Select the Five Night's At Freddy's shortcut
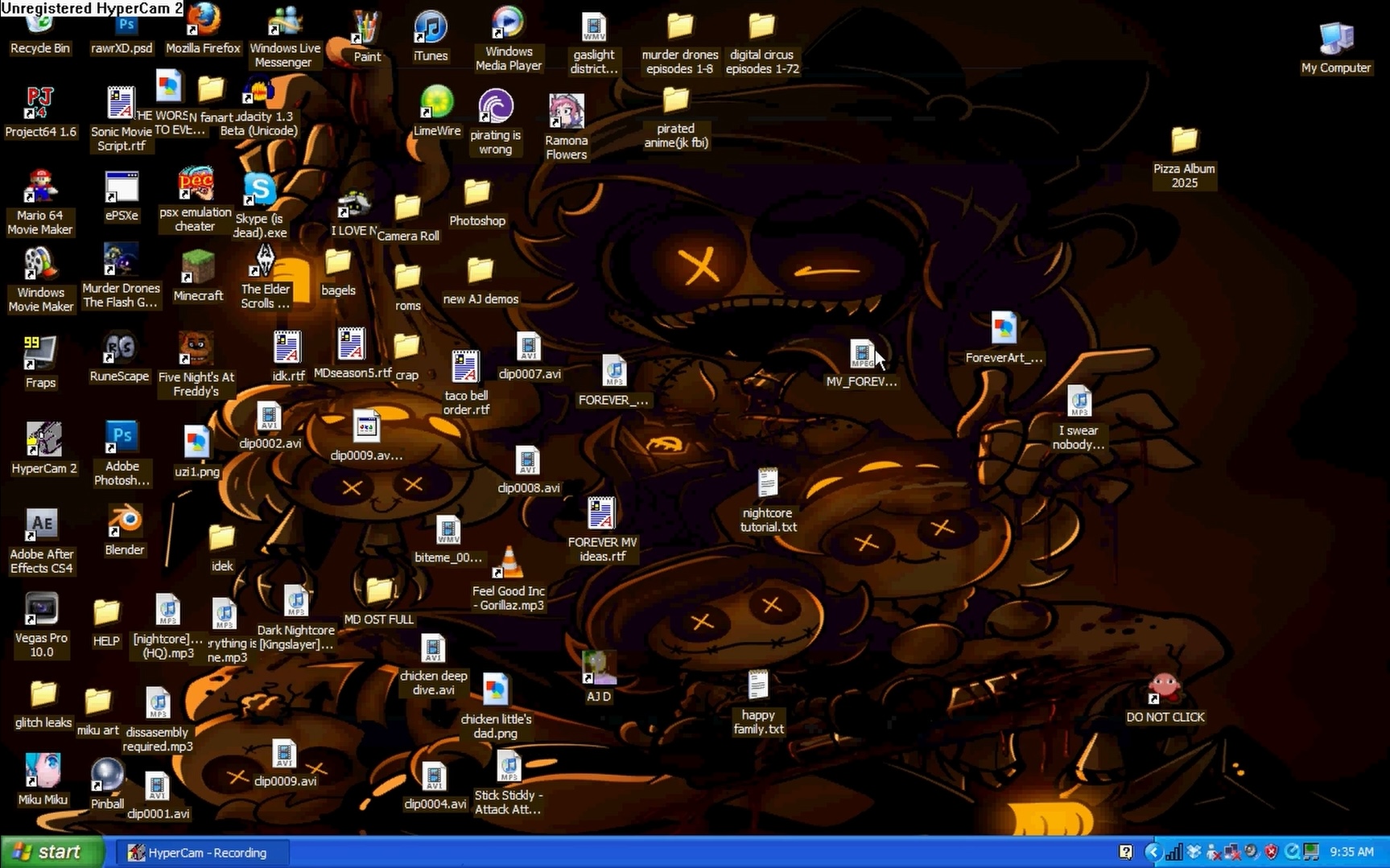1390x868 pixels. pyautogui.click(x=196, y=351)
